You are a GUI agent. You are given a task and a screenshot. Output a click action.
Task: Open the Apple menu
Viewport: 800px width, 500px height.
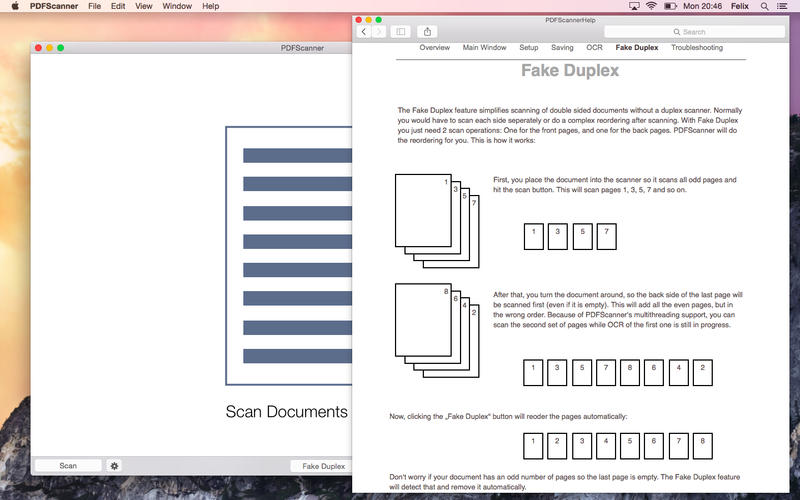point(14,6)
